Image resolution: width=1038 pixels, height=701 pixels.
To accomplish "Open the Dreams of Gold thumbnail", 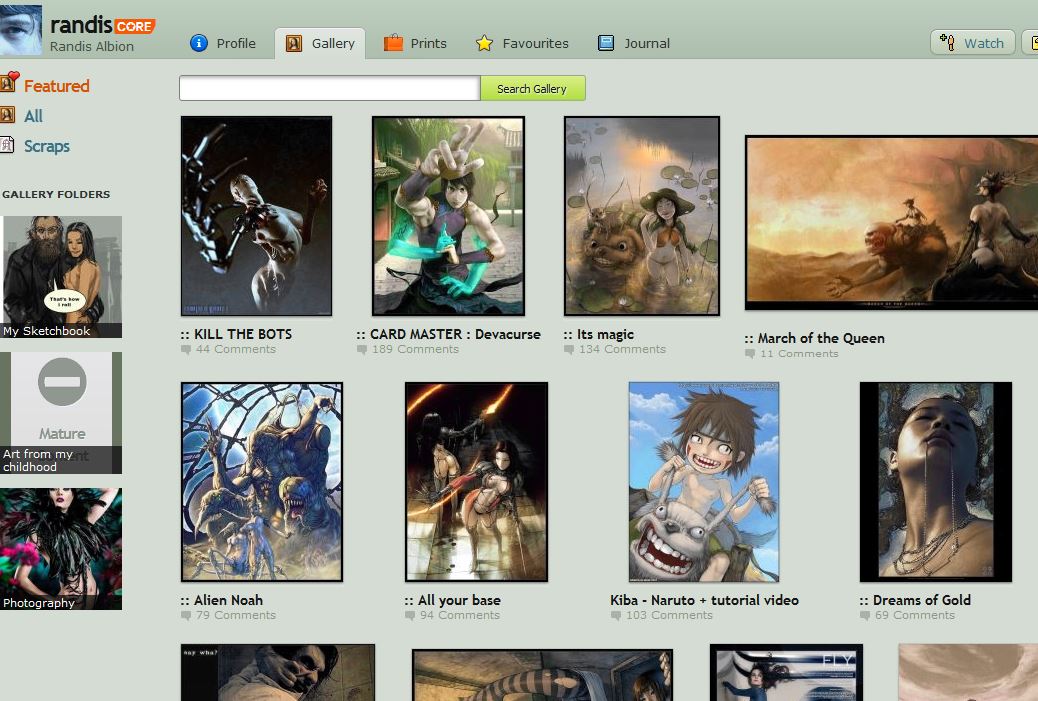I will coord(935,482).
